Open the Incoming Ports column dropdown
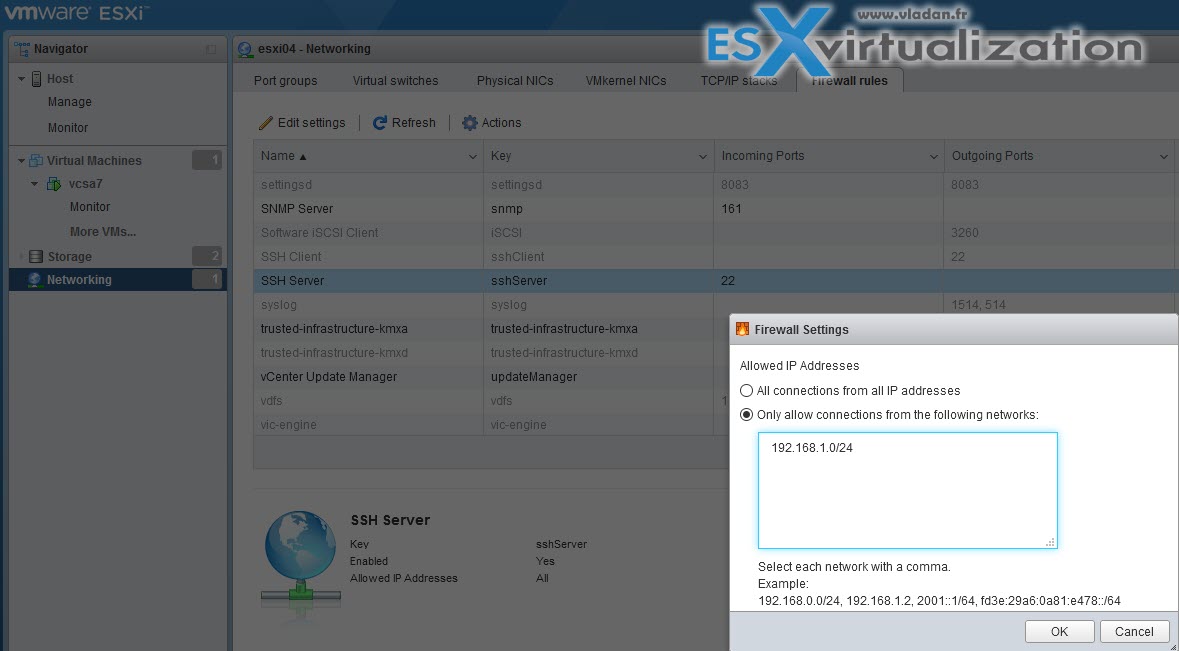Image resolution: width=1179 pixels, height=651 pixels. [x=934, y=156]
